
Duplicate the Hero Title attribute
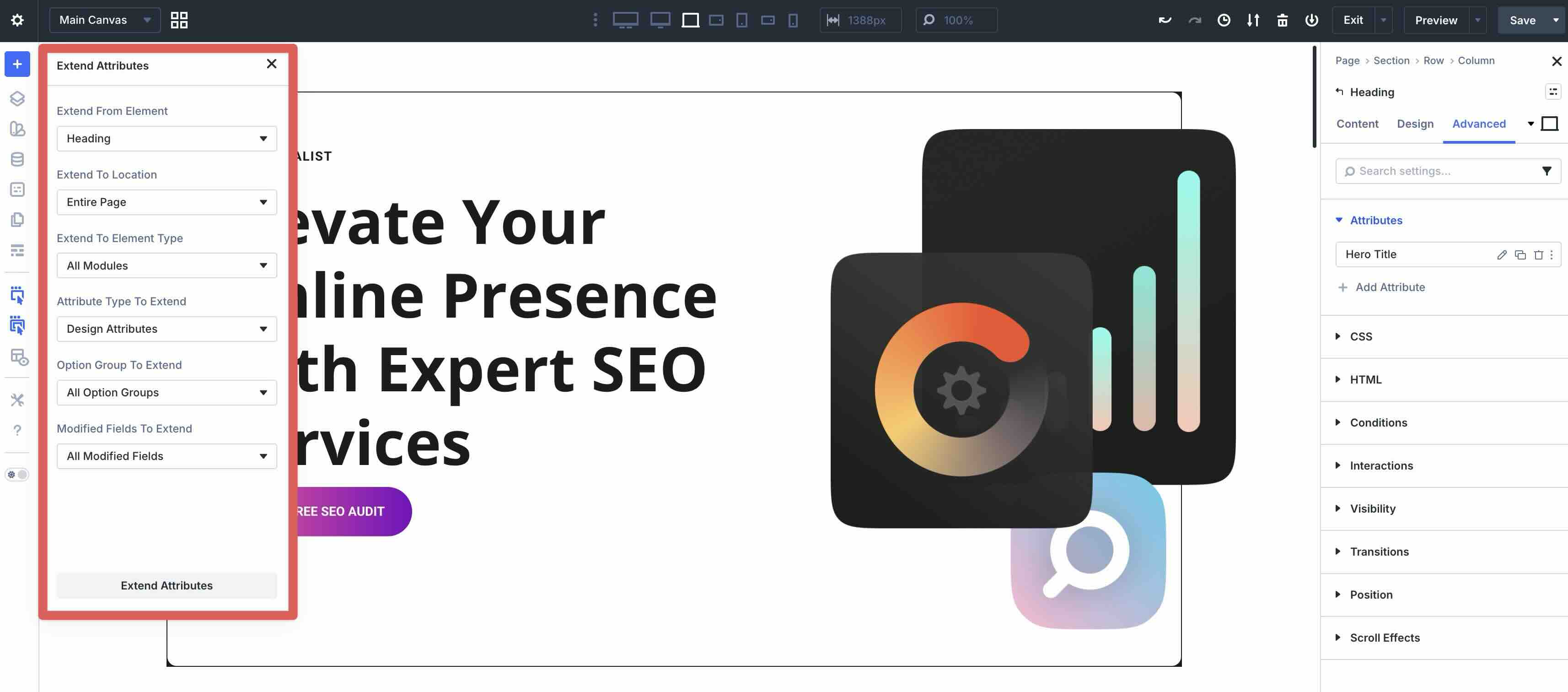(1520, 254)
